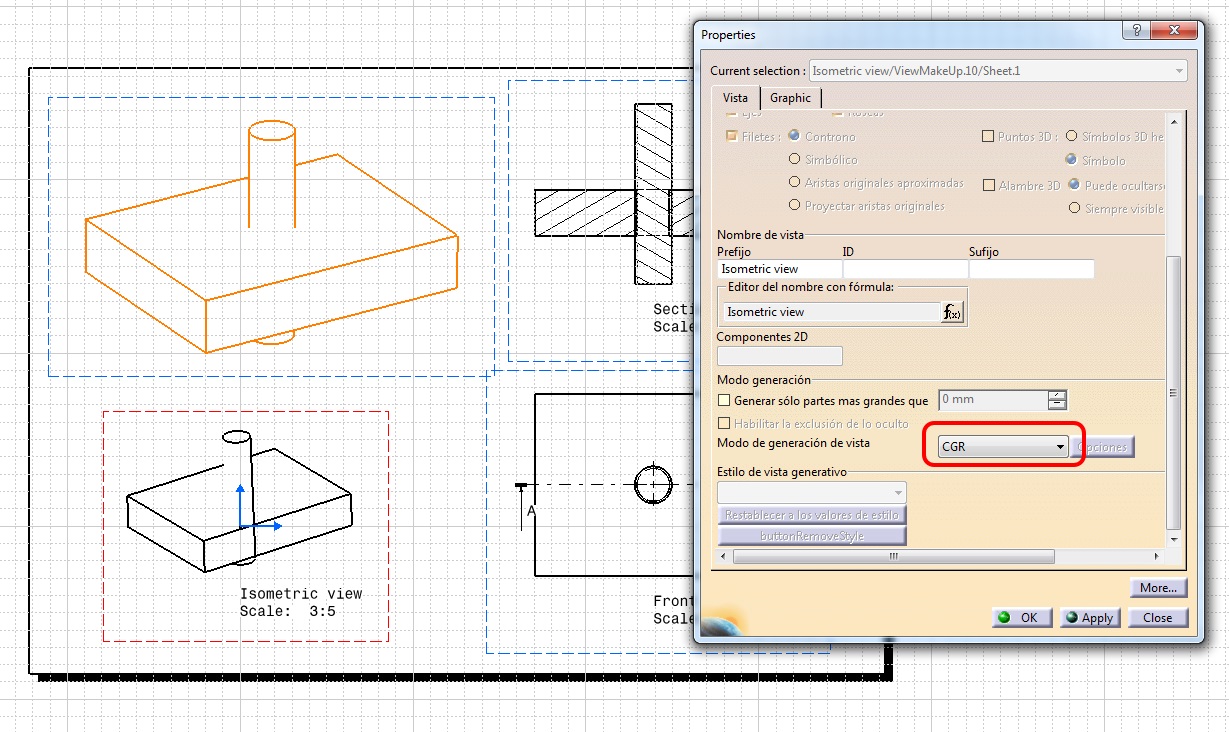The width and height of the screenshot is (1229, 732).
Task: Click the hatched section view drawing
Action: [x=615, y=196]
